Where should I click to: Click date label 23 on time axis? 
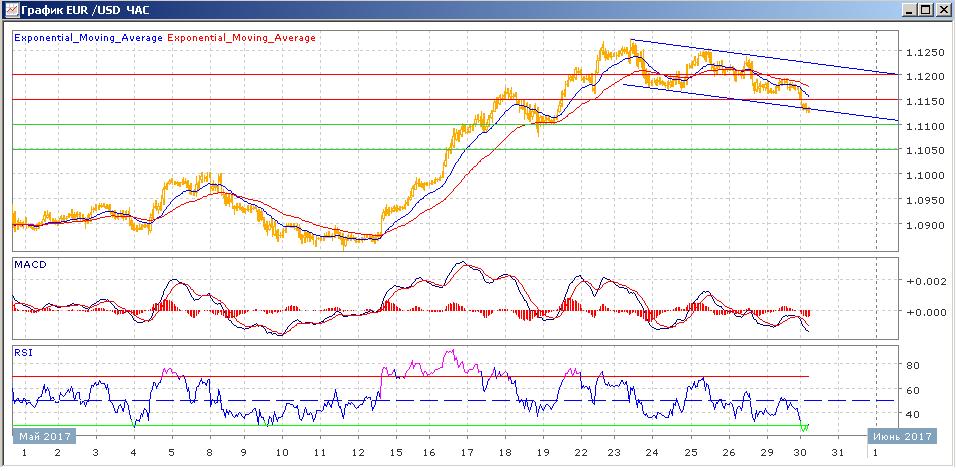(x=614, y=453)
